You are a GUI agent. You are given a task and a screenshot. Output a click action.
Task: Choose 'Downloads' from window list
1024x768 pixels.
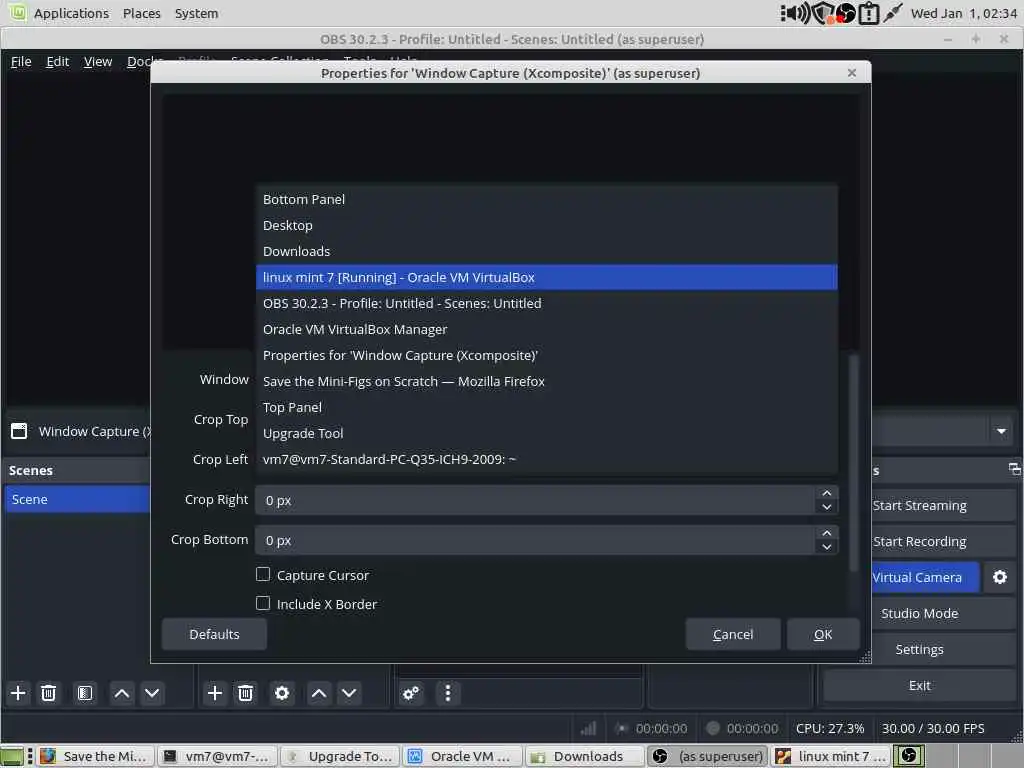click(547, 251)
